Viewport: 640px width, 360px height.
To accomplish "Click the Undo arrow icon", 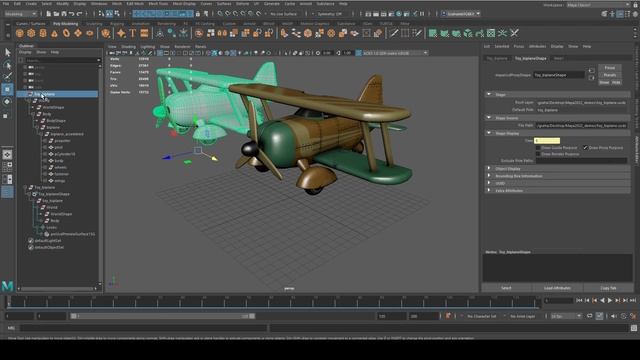I will click(x=72, y=14).
